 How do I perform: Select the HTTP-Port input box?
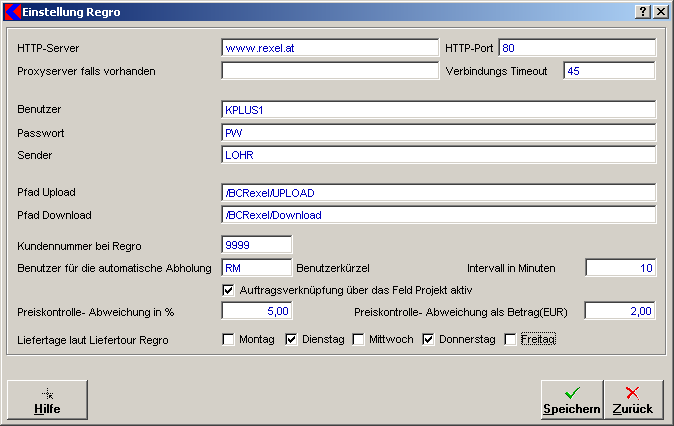[x=576, y=48]
